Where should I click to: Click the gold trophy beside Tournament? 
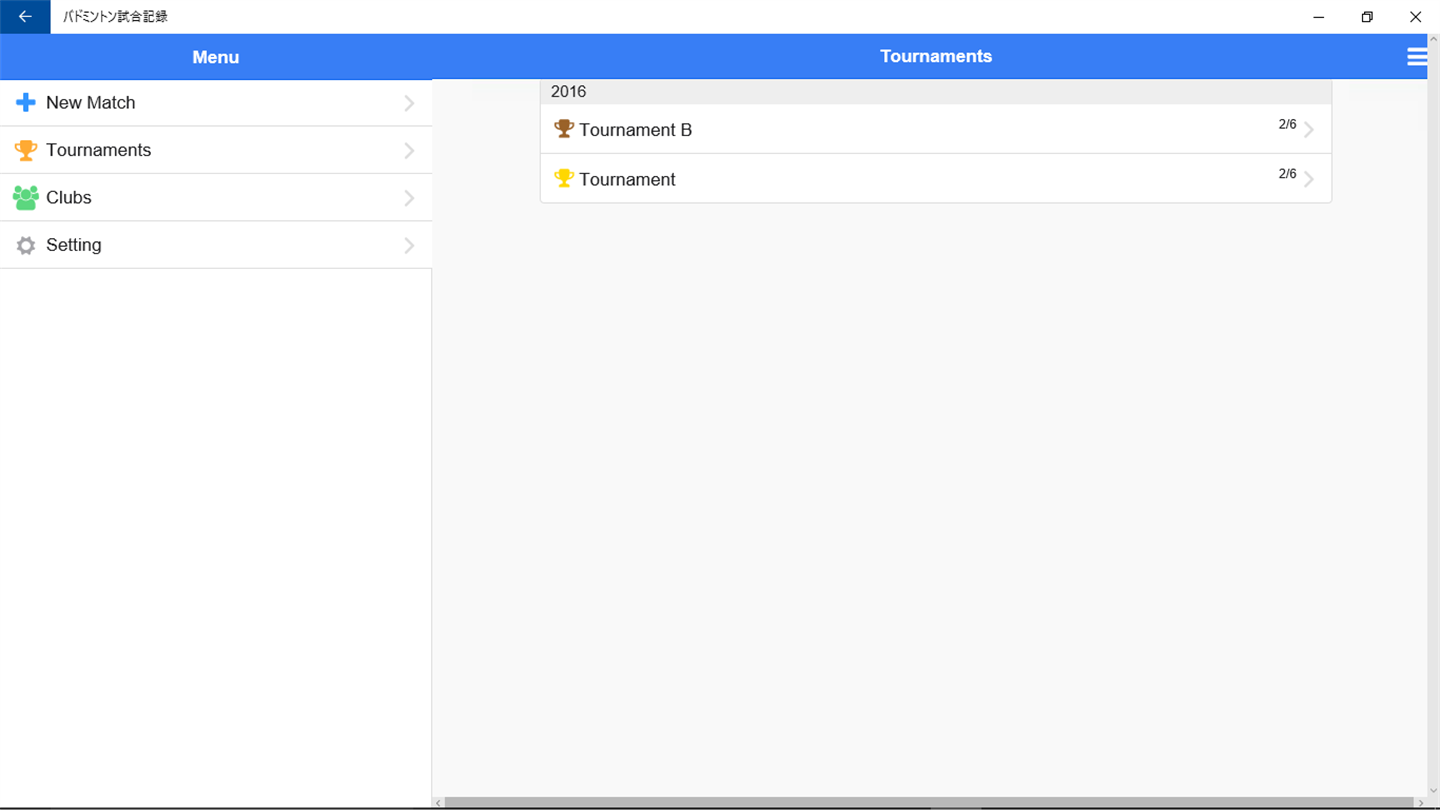pyautogui.click(x=564, y=178)
